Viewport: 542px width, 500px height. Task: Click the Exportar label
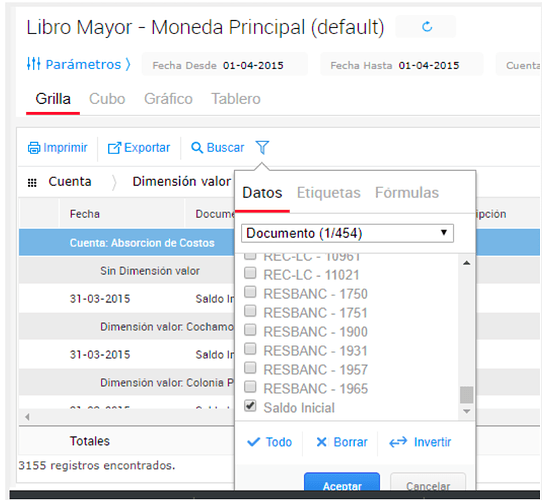(147, 148)
